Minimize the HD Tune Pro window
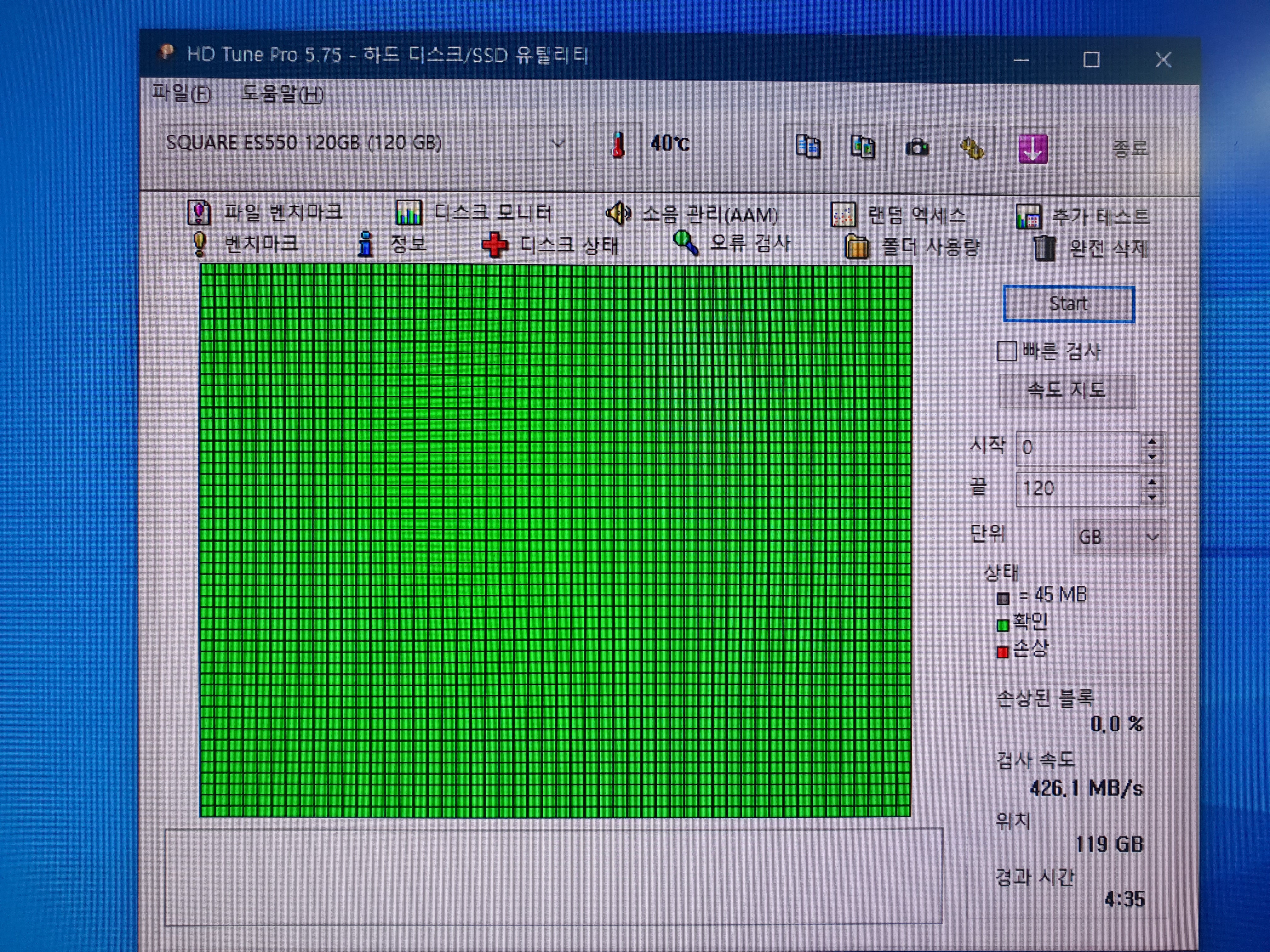1270x952 pixels. click(1021, 59)
